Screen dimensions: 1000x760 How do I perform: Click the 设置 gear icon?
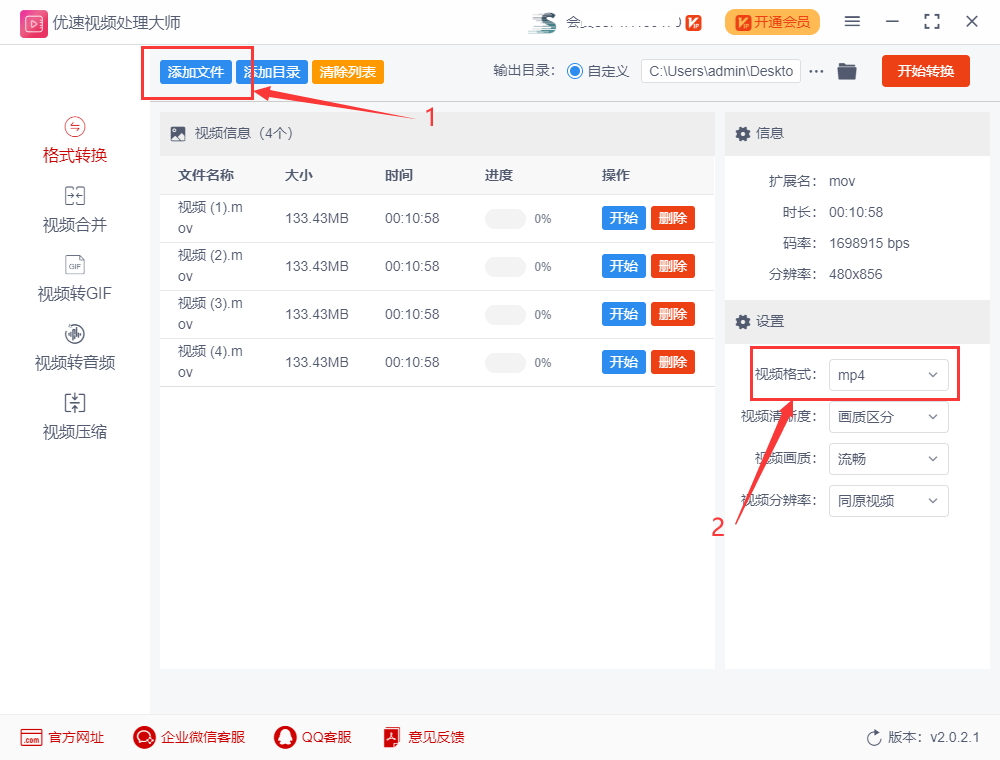click(742, 322)
